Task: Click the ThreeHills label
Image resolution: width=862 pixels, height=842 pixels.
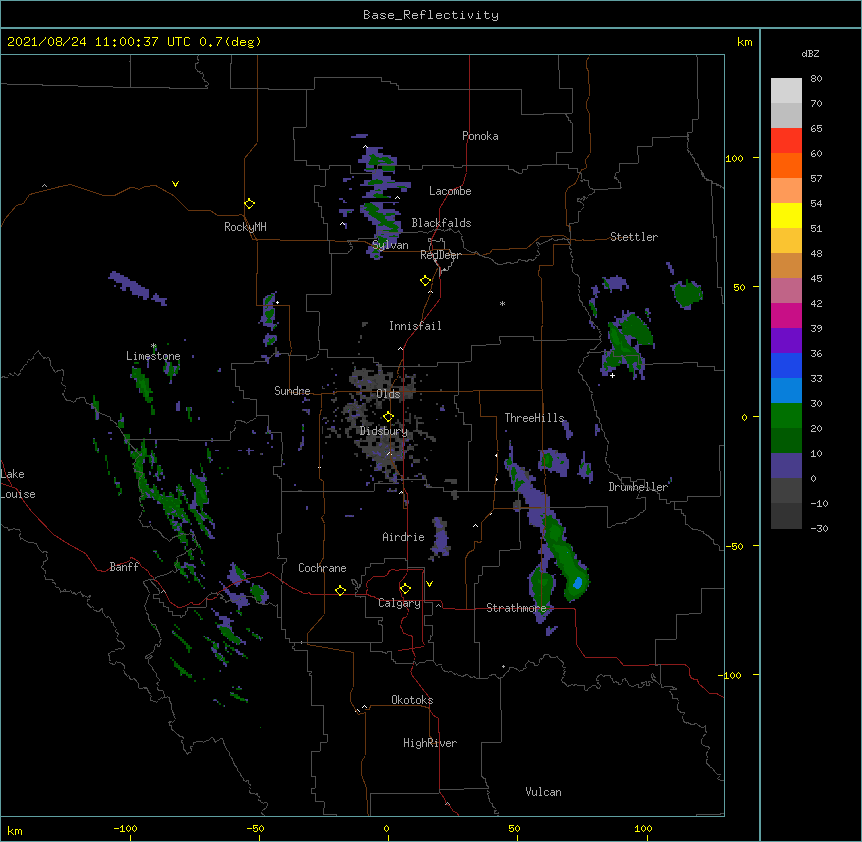Action: [534, 418]
